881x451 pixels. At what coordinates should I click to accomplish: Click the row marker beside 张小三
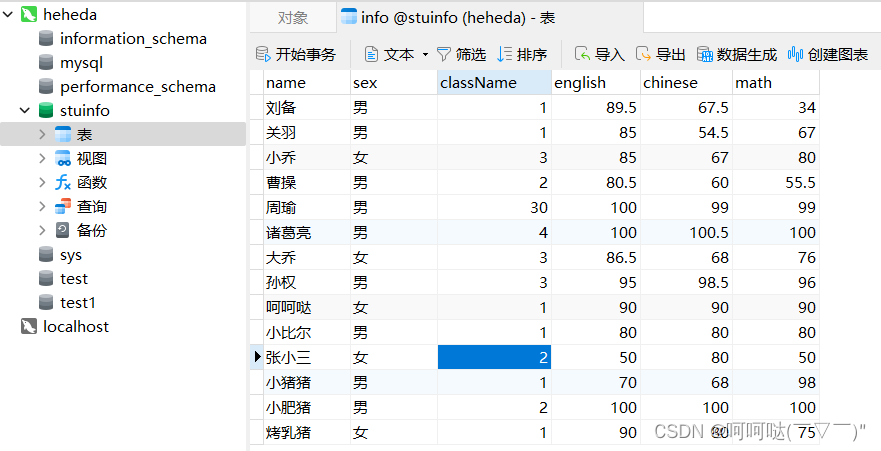tap(257, 357)
